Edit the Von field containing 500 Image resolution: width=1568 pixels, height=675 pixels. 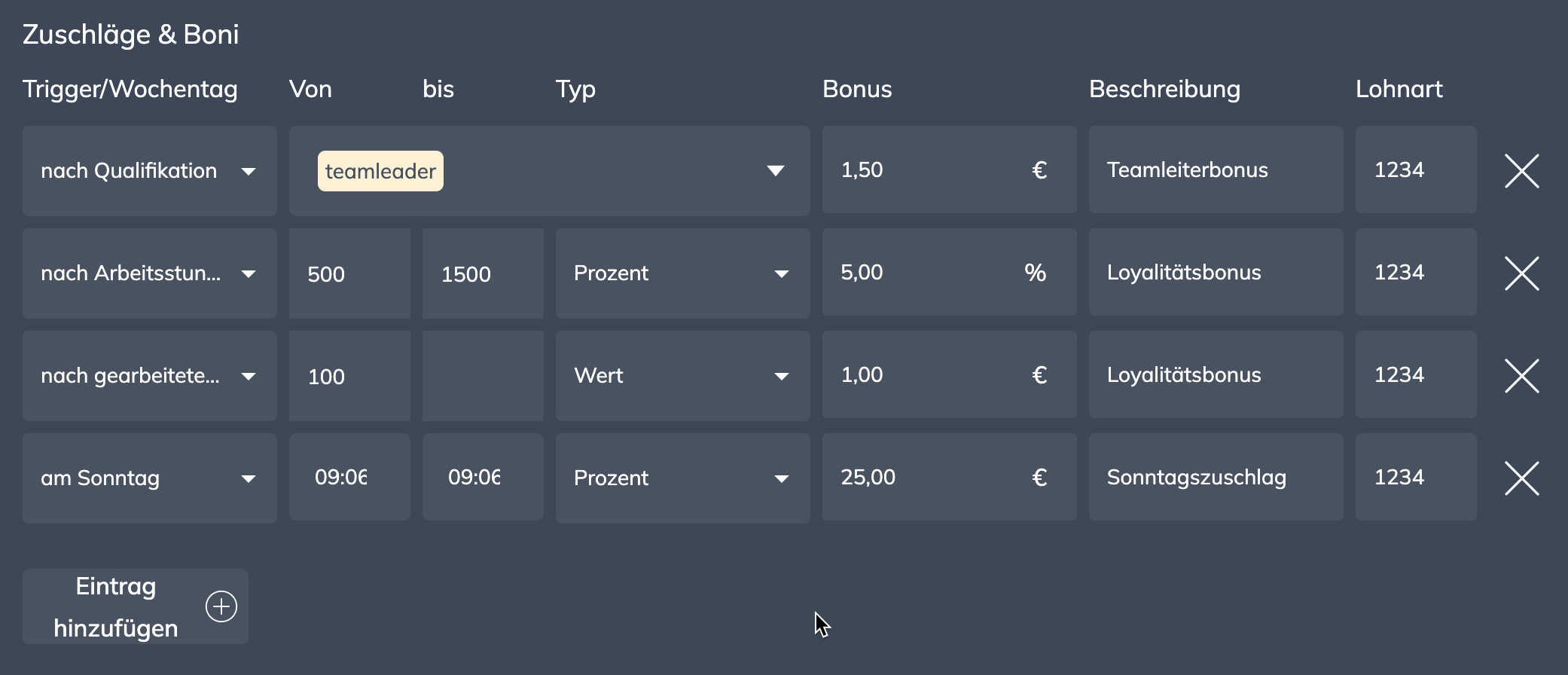349,273
